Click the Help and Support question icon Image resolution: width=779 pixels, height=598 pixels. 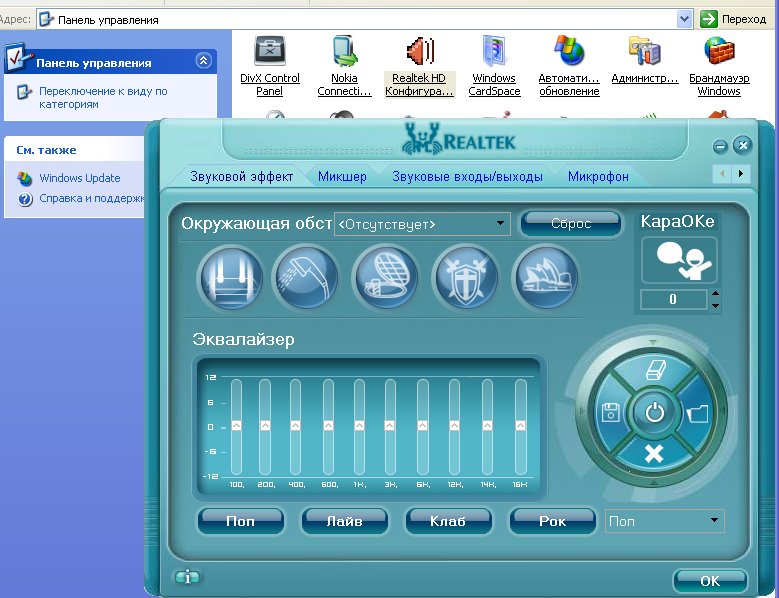pos(25,199)
